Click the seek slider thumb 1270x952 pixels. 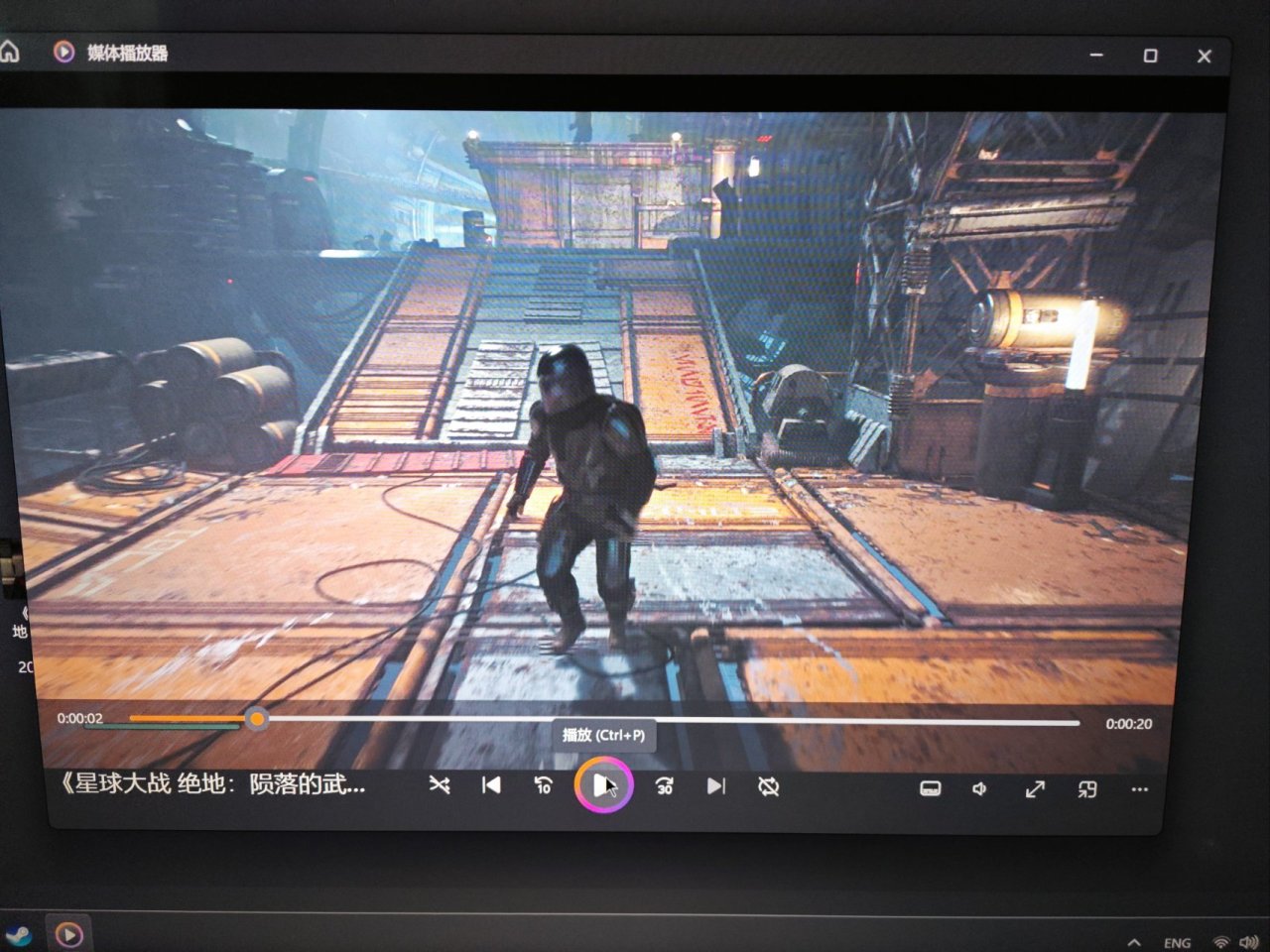click(x=257, y=718)
